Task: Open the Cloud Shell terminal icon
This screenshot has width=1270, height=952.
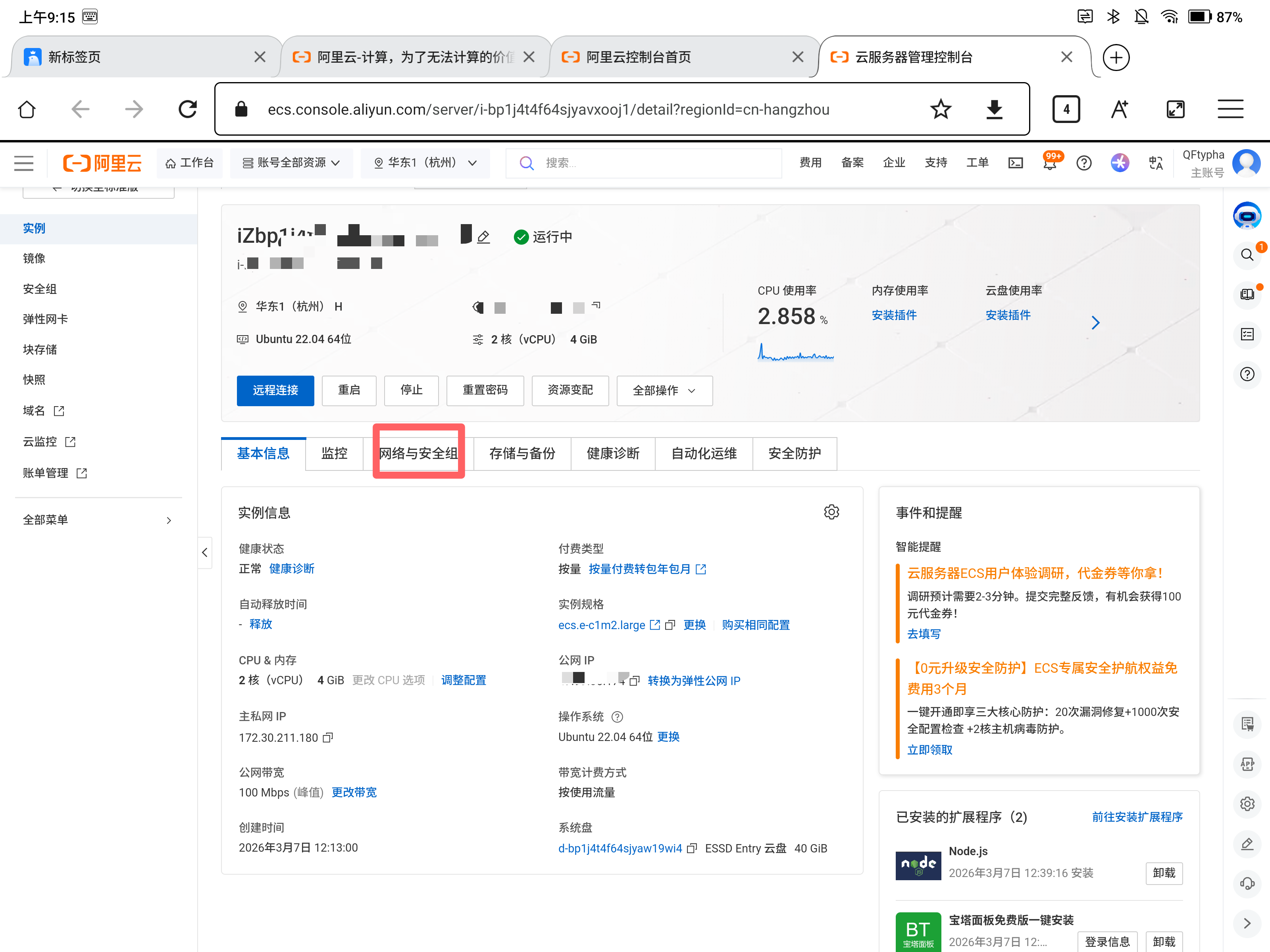Action: [1015, 163]
